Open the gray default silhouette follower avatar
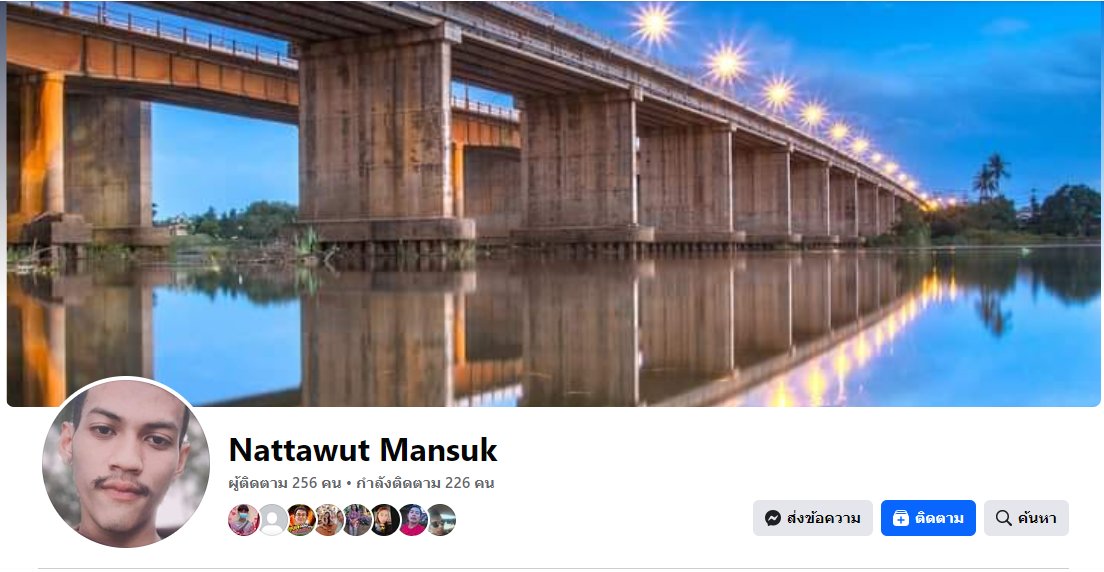The image size is (1104, 572). [x=272, y=520]
